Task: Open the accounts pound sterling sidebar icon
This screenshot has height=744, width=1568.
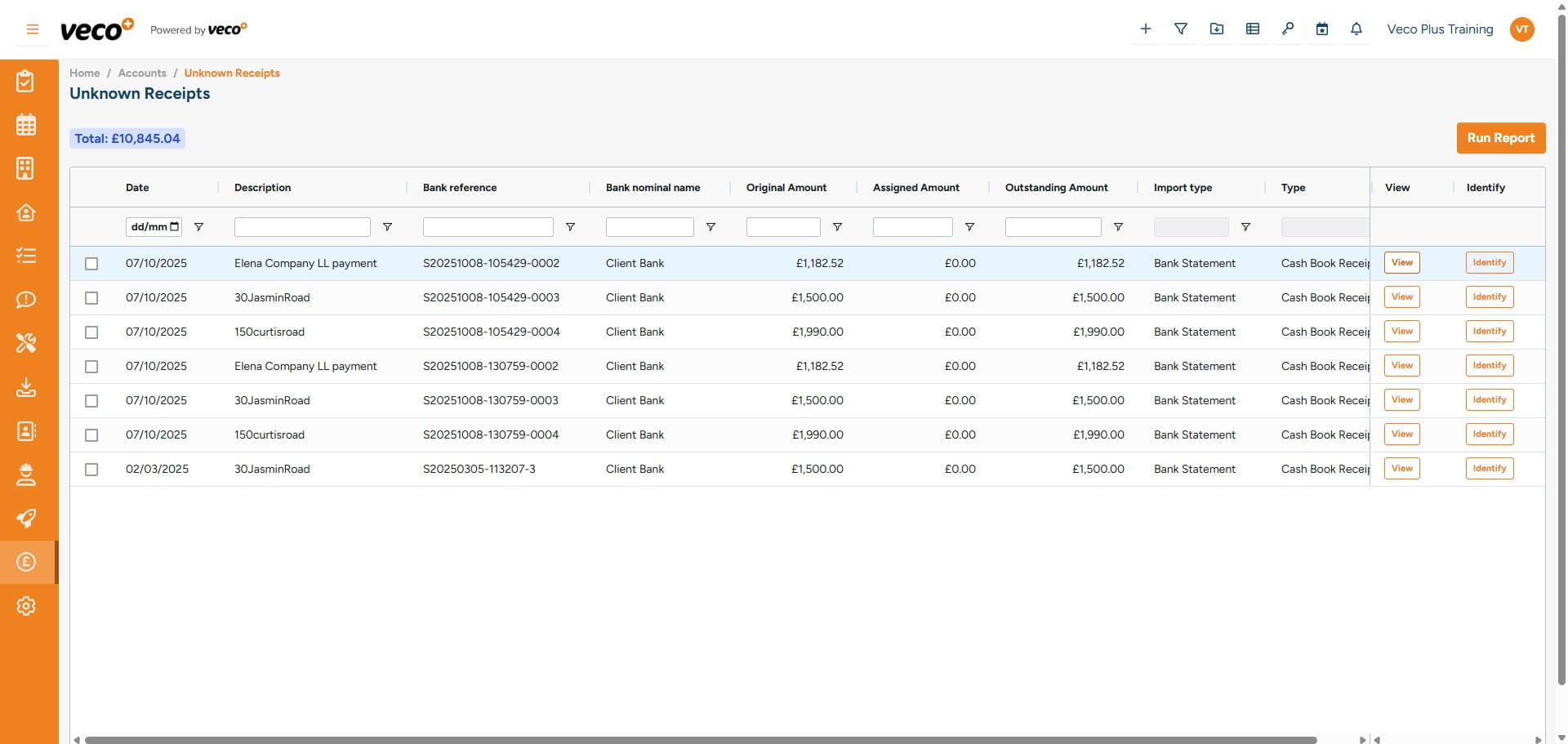Action: click(27, 562)
